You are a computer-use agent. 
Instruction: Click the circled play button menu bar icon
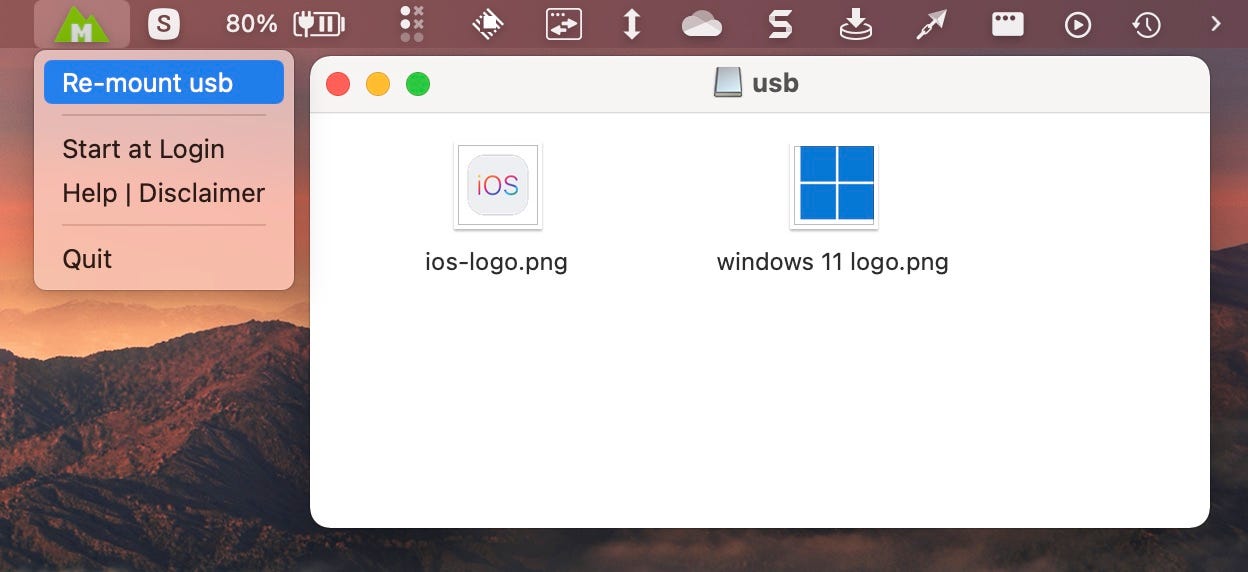[1077, 24]
